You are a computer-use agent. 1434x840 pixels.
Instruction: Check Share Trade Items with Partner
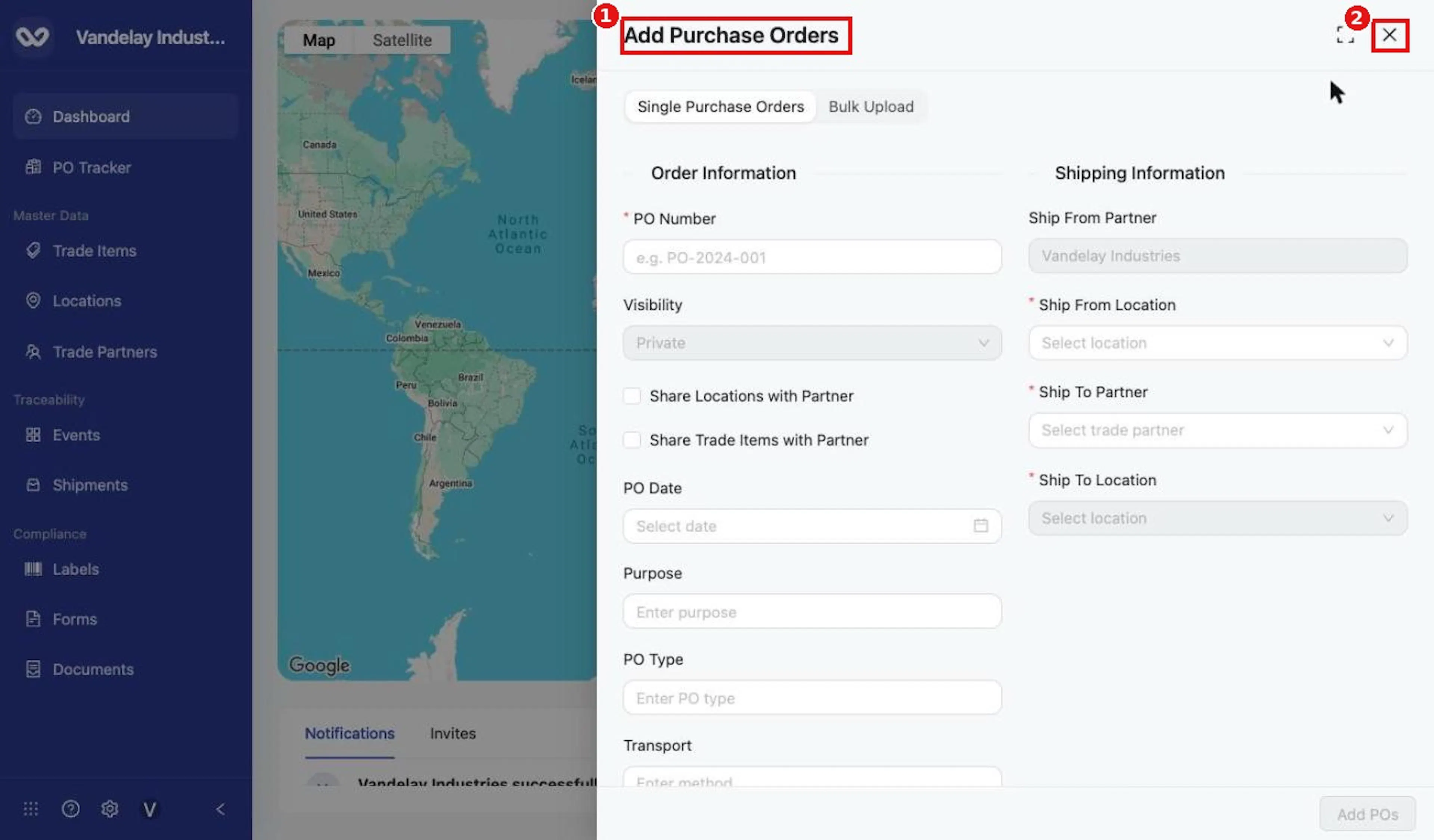tap(631, 440)
